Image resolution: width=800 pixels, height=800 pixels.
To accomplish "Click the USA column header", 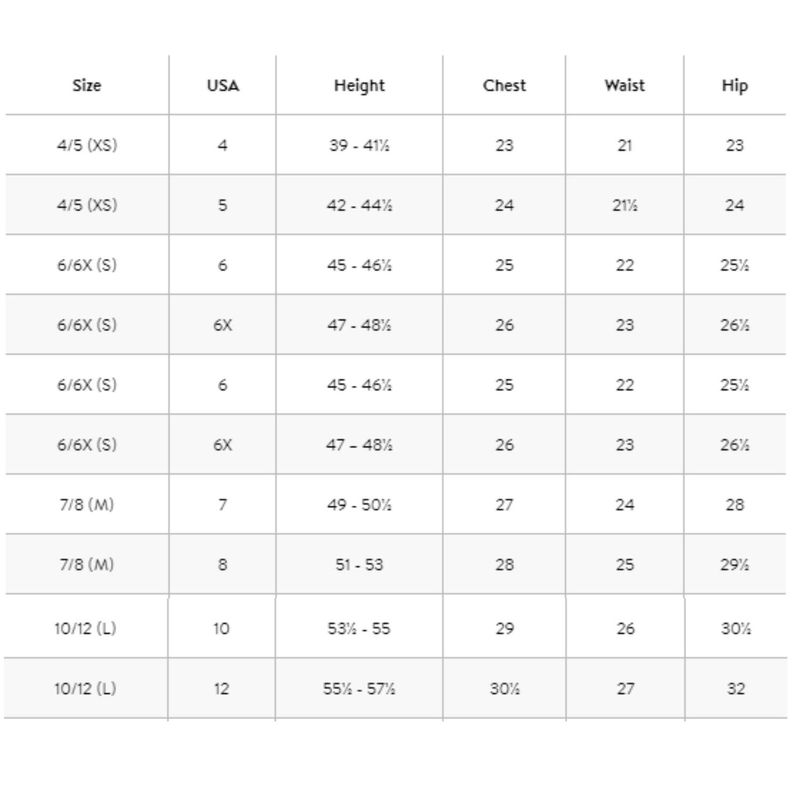I will [222, 85].
